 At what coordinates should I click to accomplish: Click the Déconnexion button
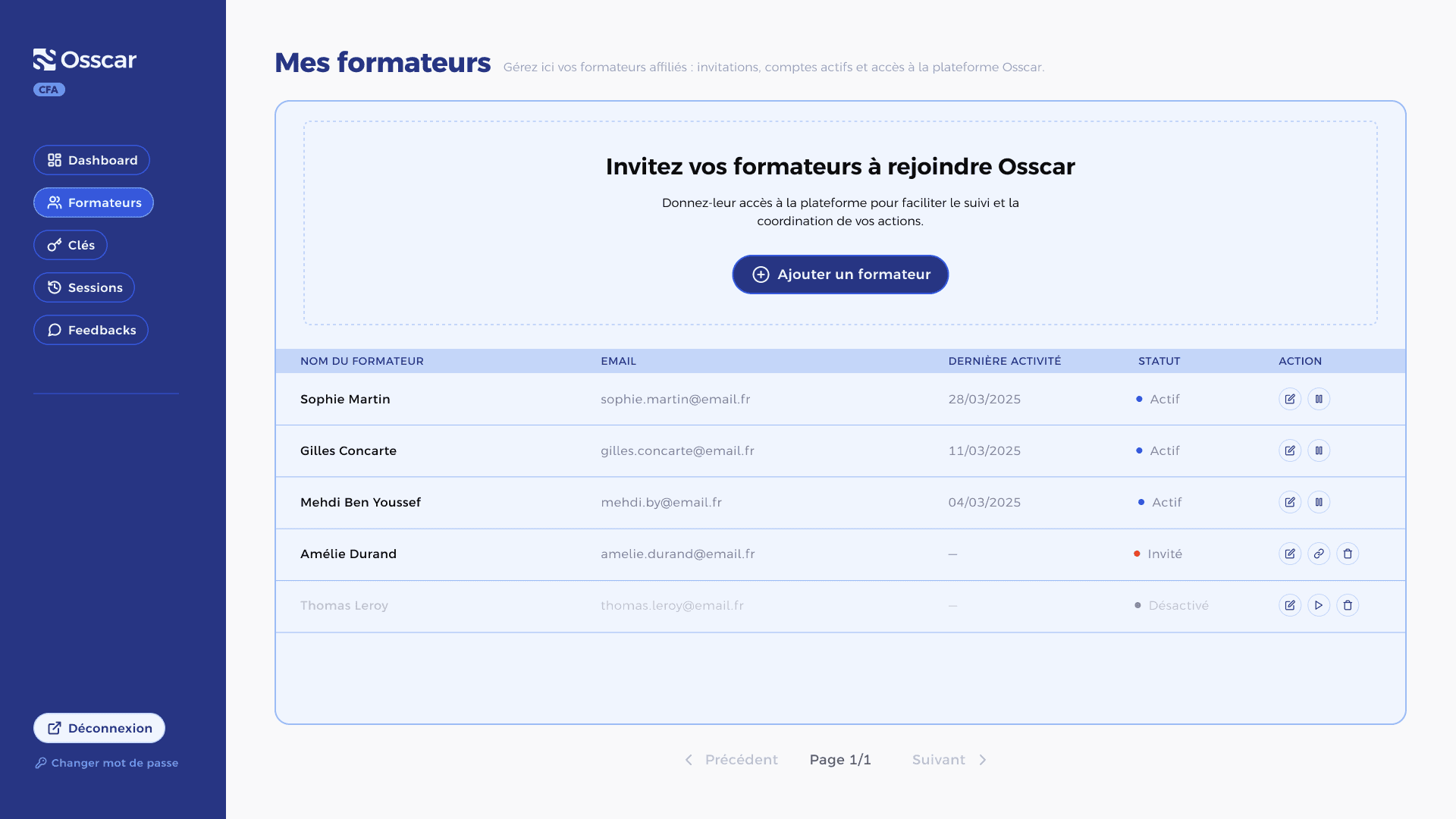[99, 728]
